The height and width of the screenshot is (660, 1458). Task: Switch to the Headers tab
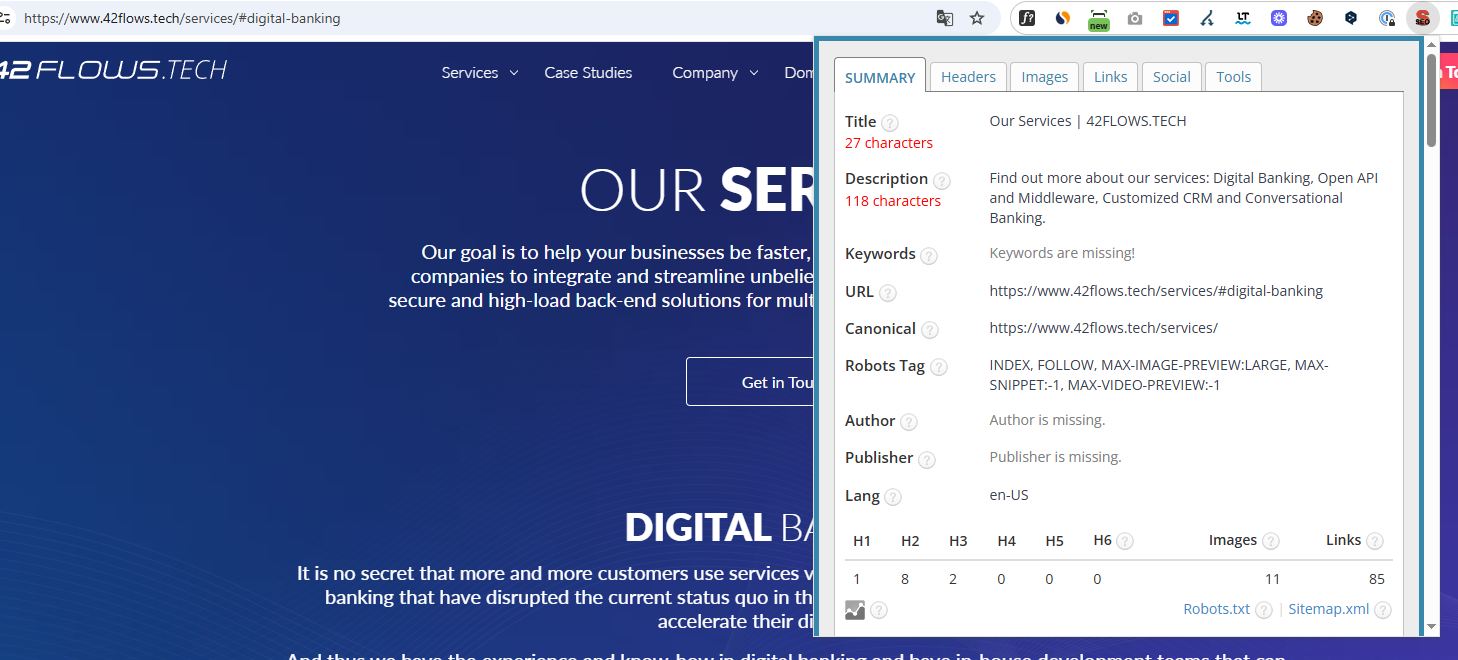[x=968, y=77]
